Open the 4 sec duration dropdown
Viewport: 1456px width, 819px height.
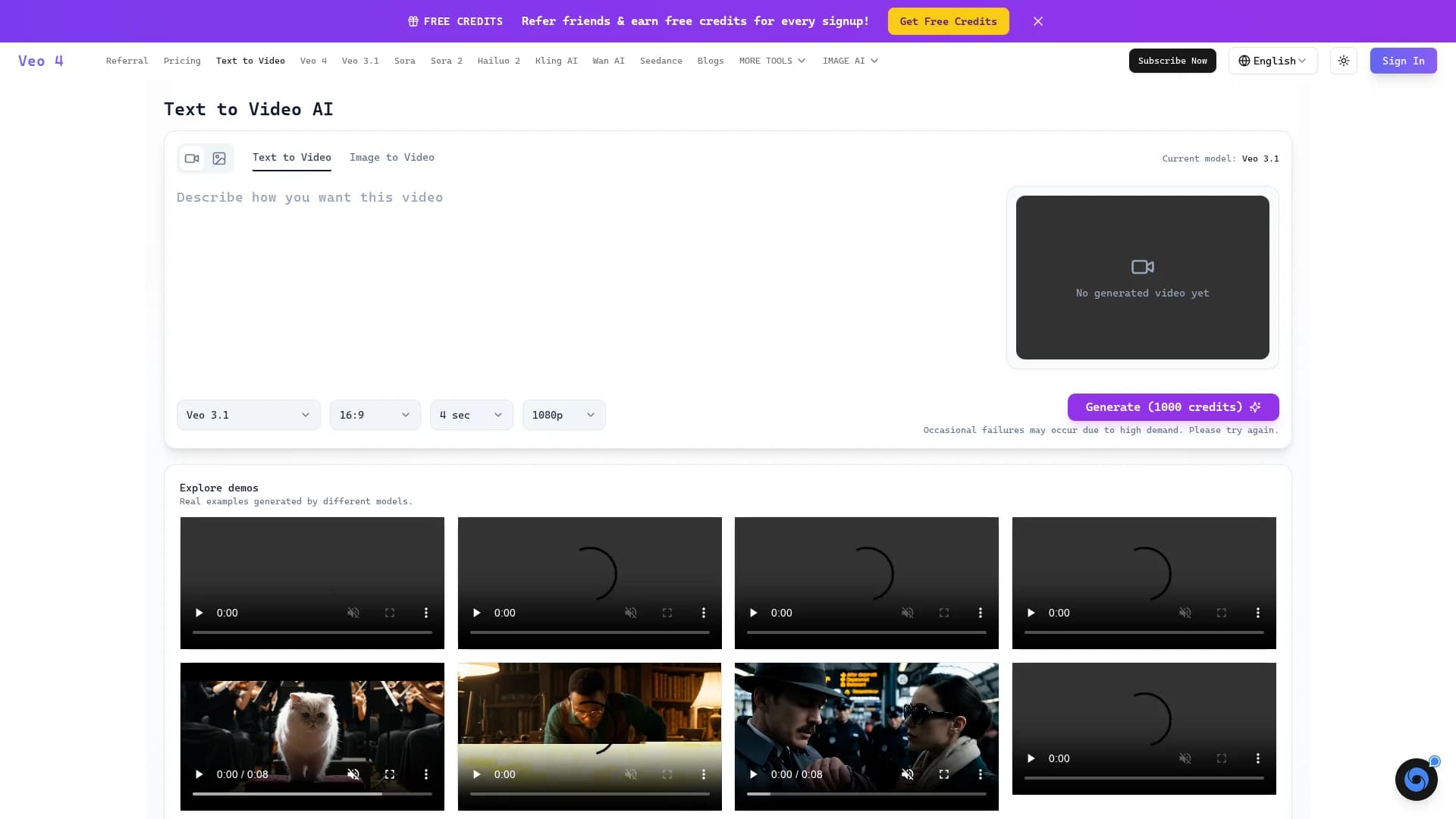[472, 415]
